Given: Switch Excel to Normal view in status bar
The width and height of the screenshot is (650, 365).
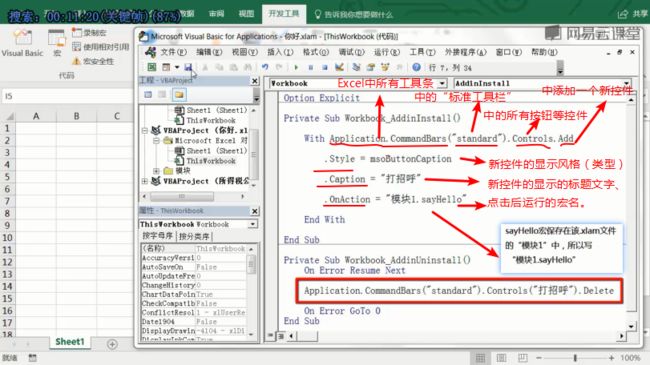Looking at the screenshot, I should pyautogui.click(x=480, y=358).
